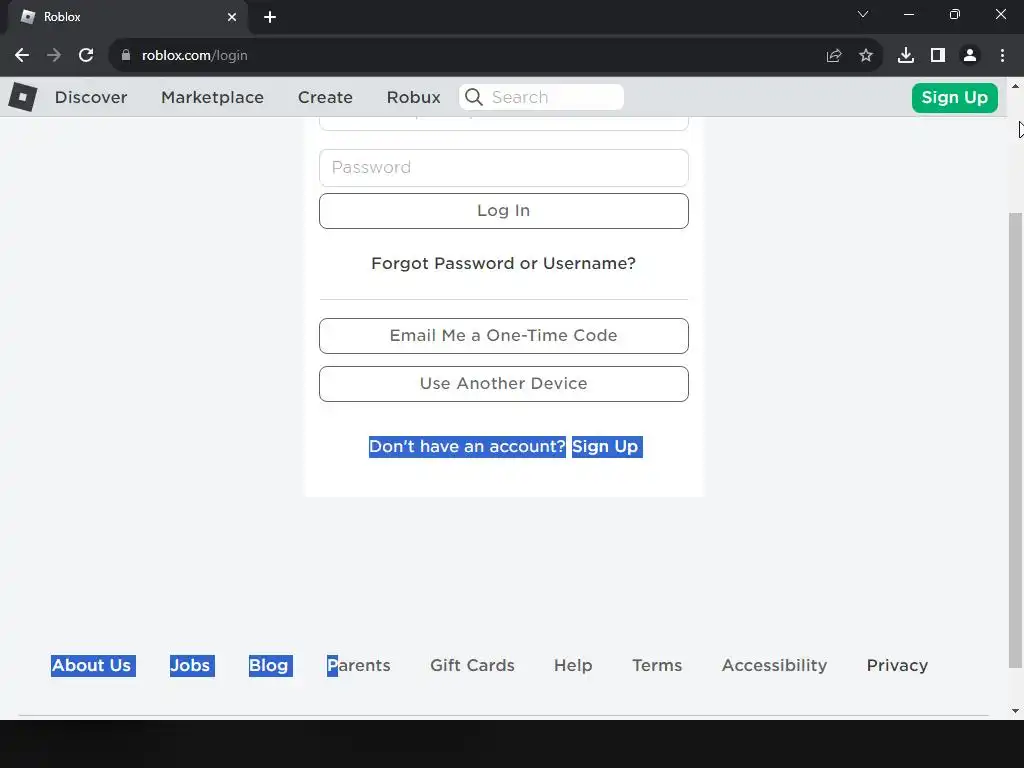Open the Create menu item
Image resolution: width=1024 pixels, height=768 pixels.
[325, 97]
